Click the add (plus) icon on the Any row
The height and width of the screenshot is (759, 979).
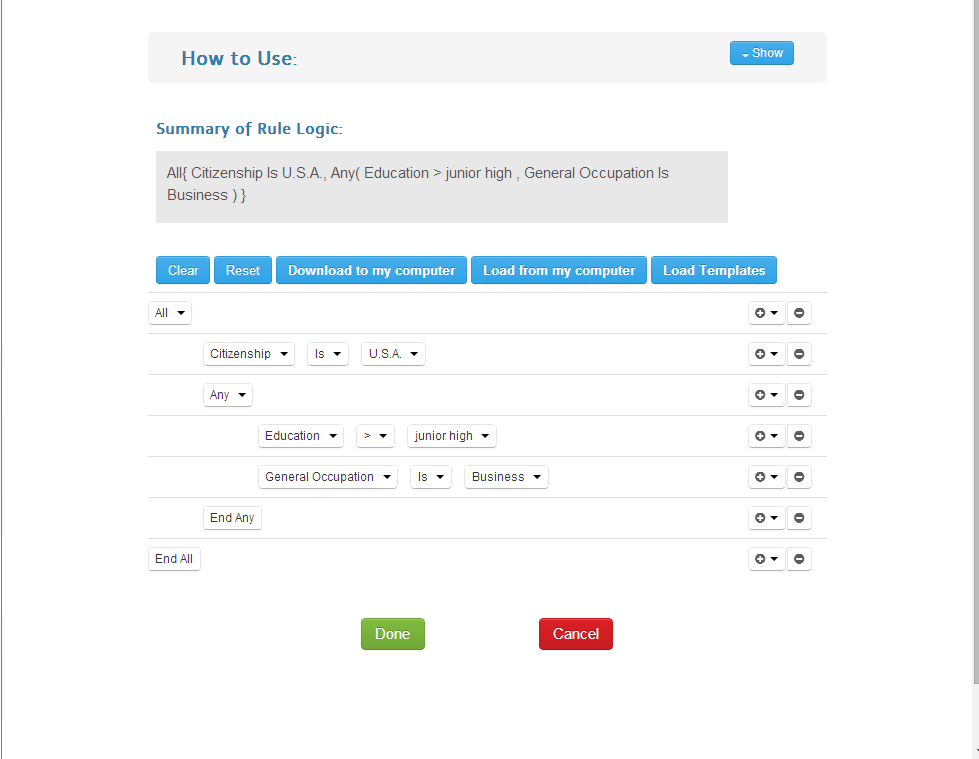tap(766, 394)
